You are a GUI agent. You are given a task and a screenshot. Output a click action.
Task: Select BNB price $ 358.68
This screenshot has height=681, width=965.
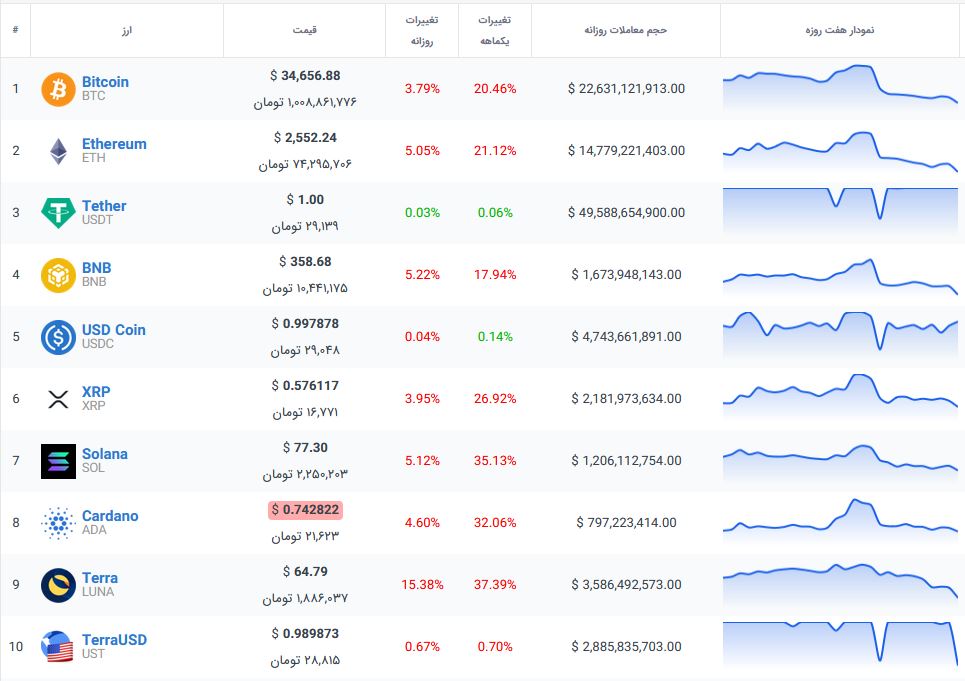[x=305, y=261]
